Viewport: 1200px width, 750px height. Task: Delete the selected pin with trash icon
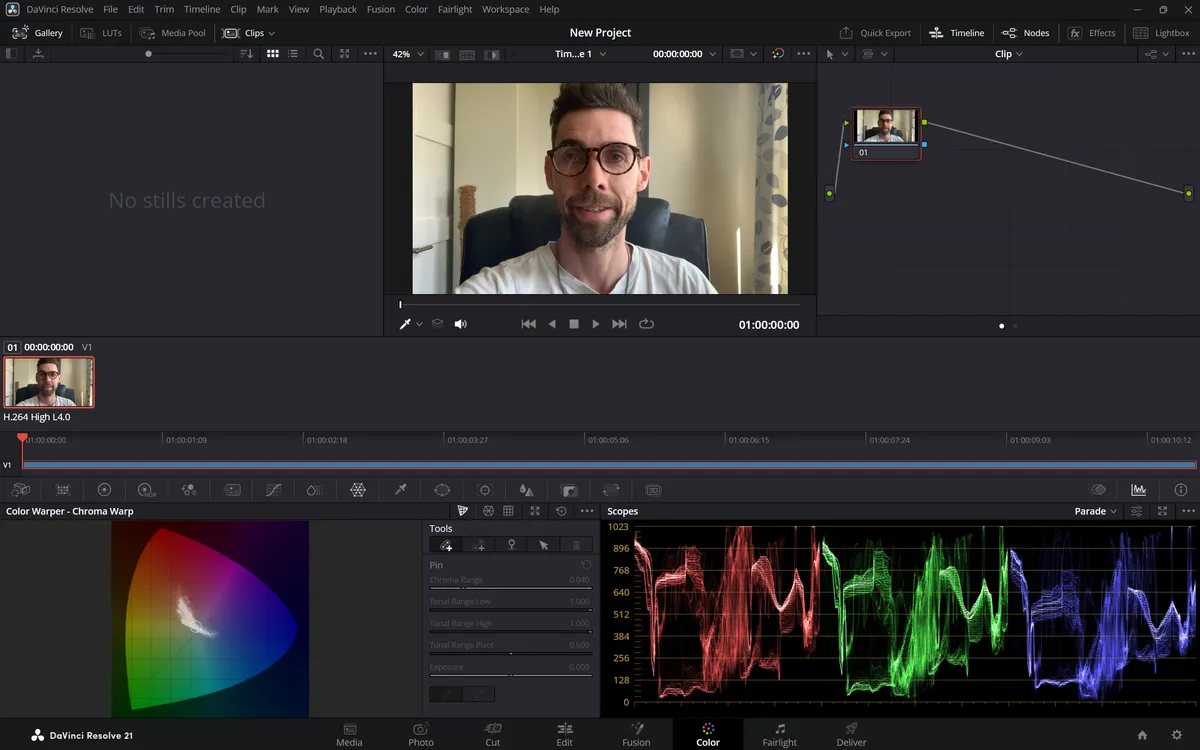pos(576,545)
